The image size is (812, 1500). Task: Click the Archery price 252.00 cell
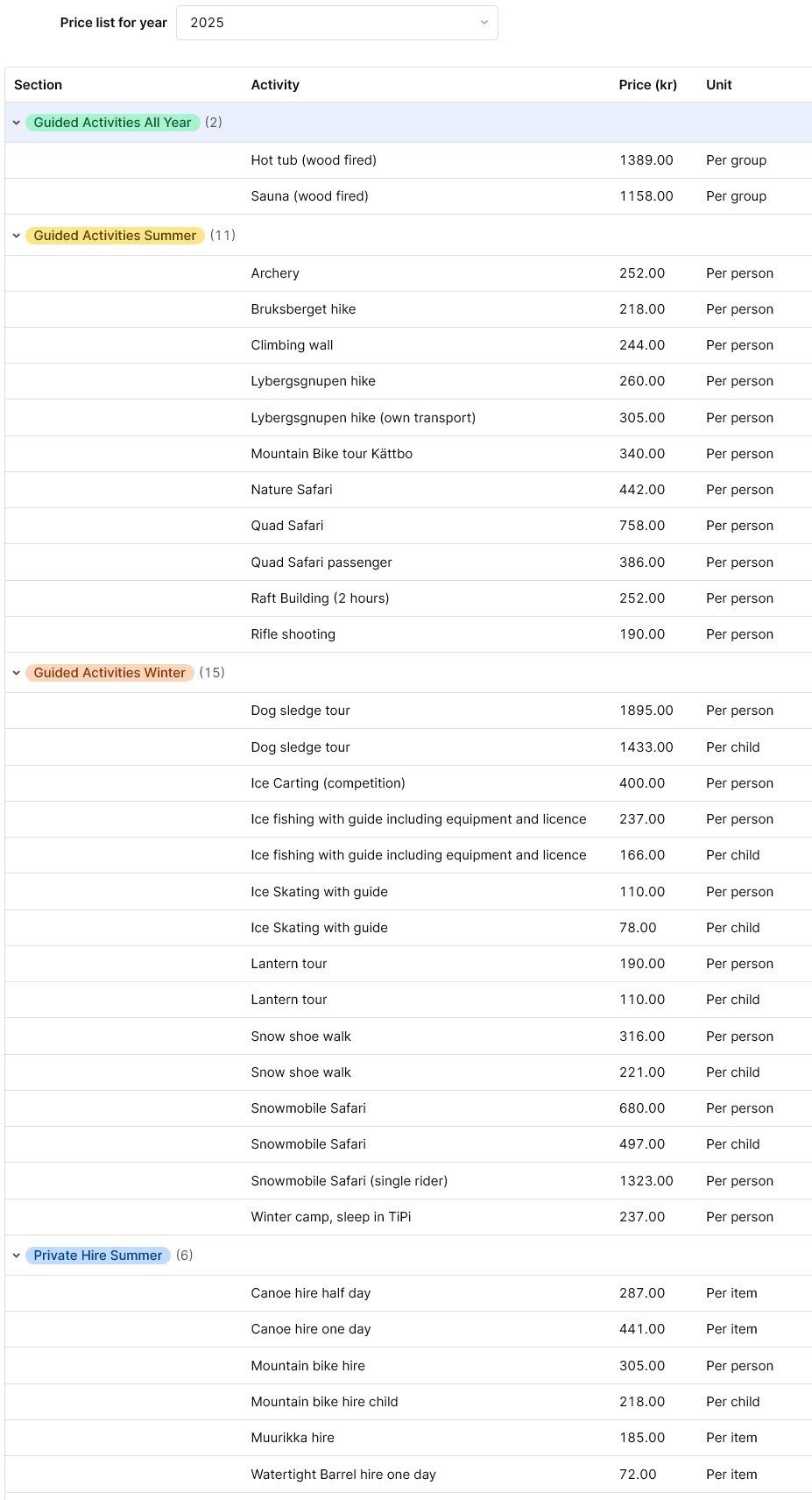[x=642, y=273]
